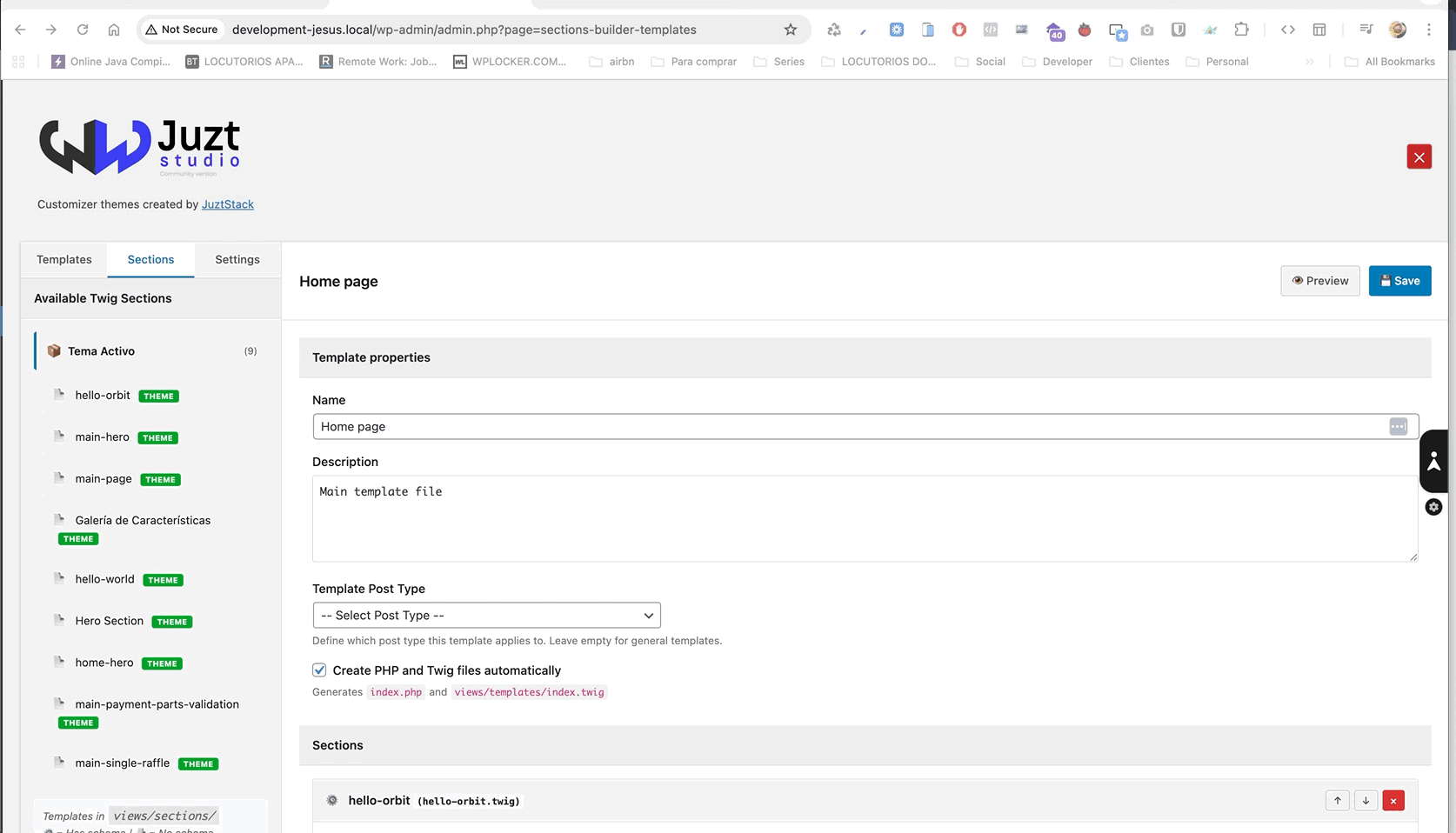
Task: Open the Series bookmarks folder
Action: coord(778,62)
